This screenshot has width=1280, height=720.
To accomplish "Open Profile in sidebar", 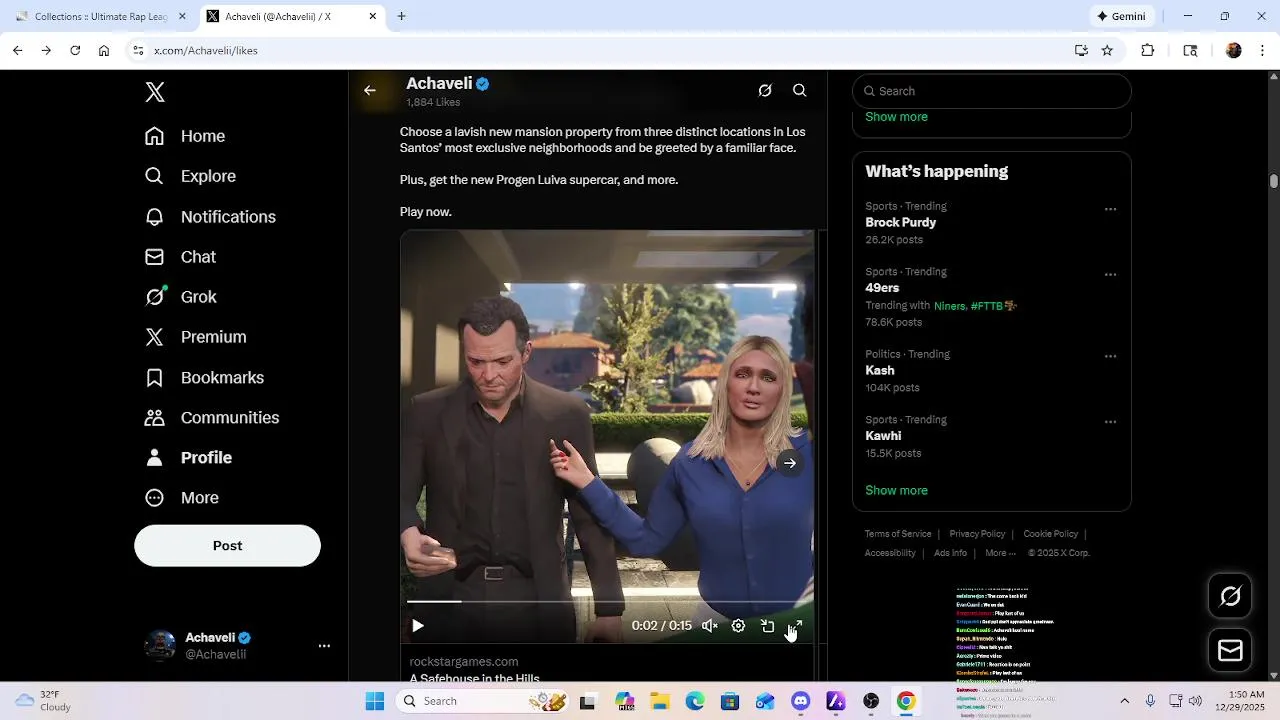I will pos(188,458).
